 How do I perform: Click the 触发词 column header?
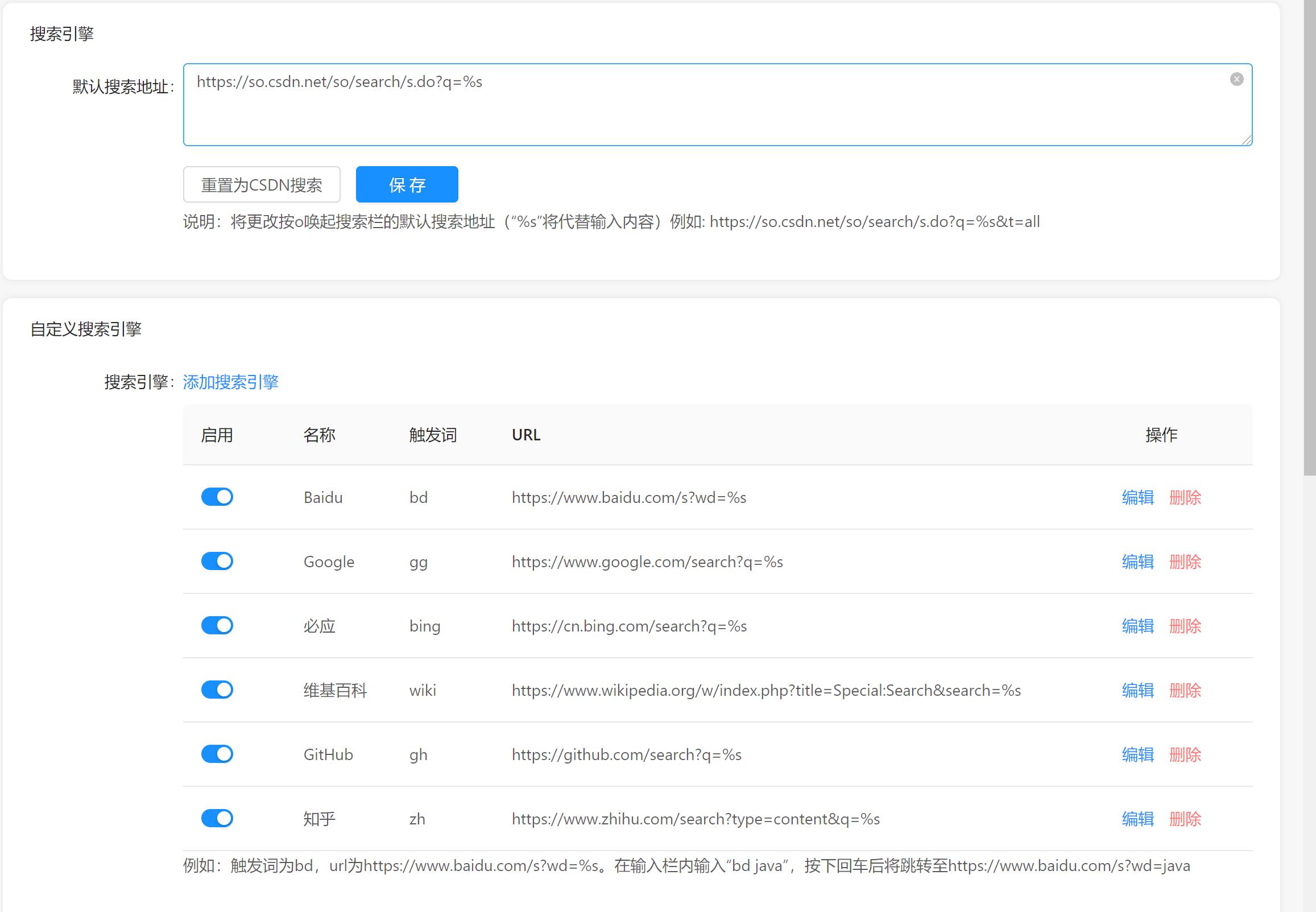point(433,435)
